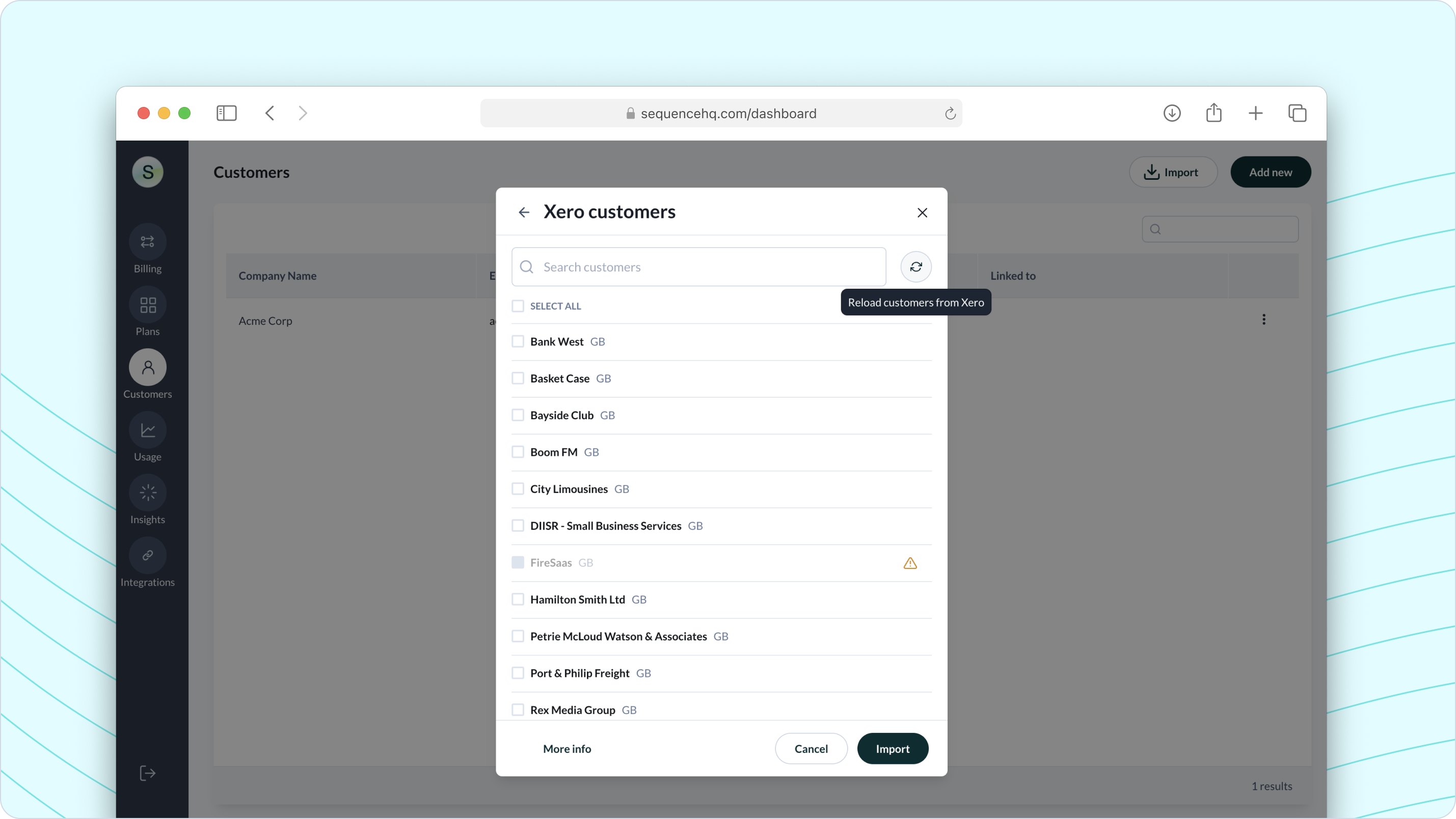Screen dimensions: 1456x819
Task: Show the browser sidebar toggle
Action: coord(226,113)
